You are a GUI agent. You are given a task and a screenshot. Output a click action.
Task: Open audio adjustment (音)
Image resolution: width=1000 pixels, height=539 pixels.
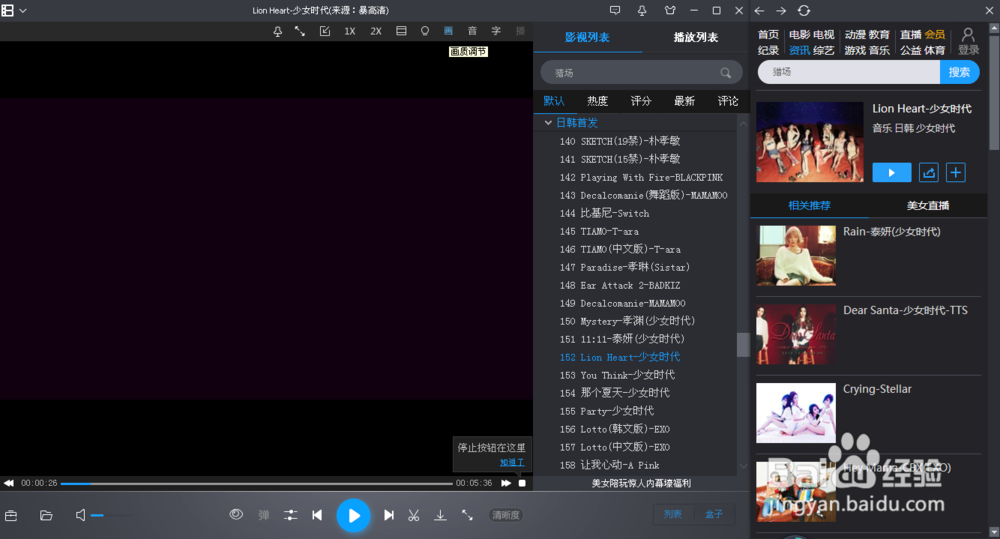click(473, 31)
